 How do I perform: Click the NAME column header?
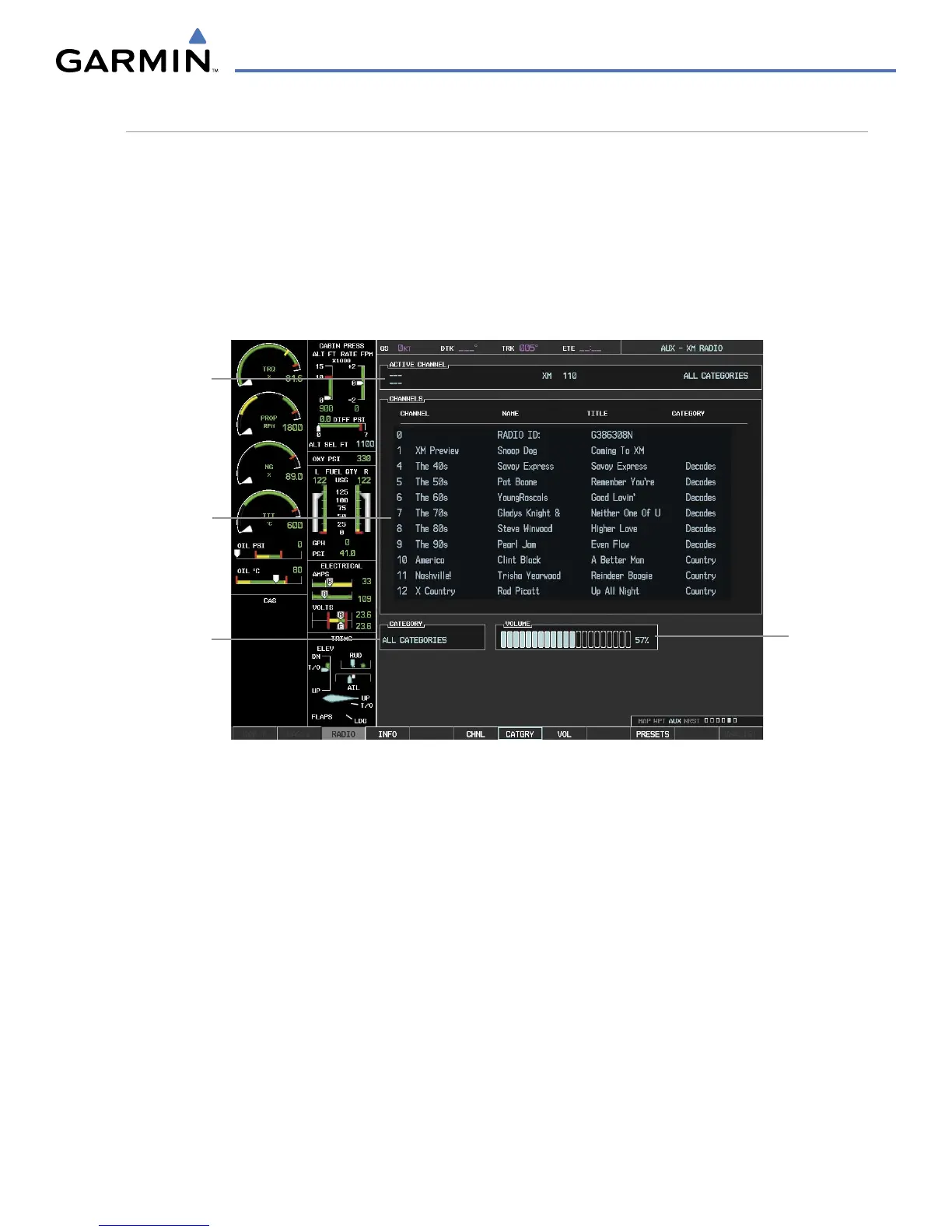pyautogui.click(x=510, y=414)
